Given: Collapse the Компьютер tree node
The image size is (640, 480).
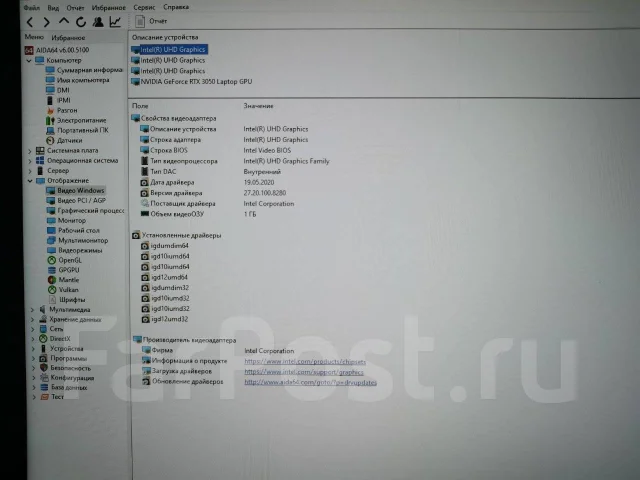Looking at the screenshot, I should (29, 60).
